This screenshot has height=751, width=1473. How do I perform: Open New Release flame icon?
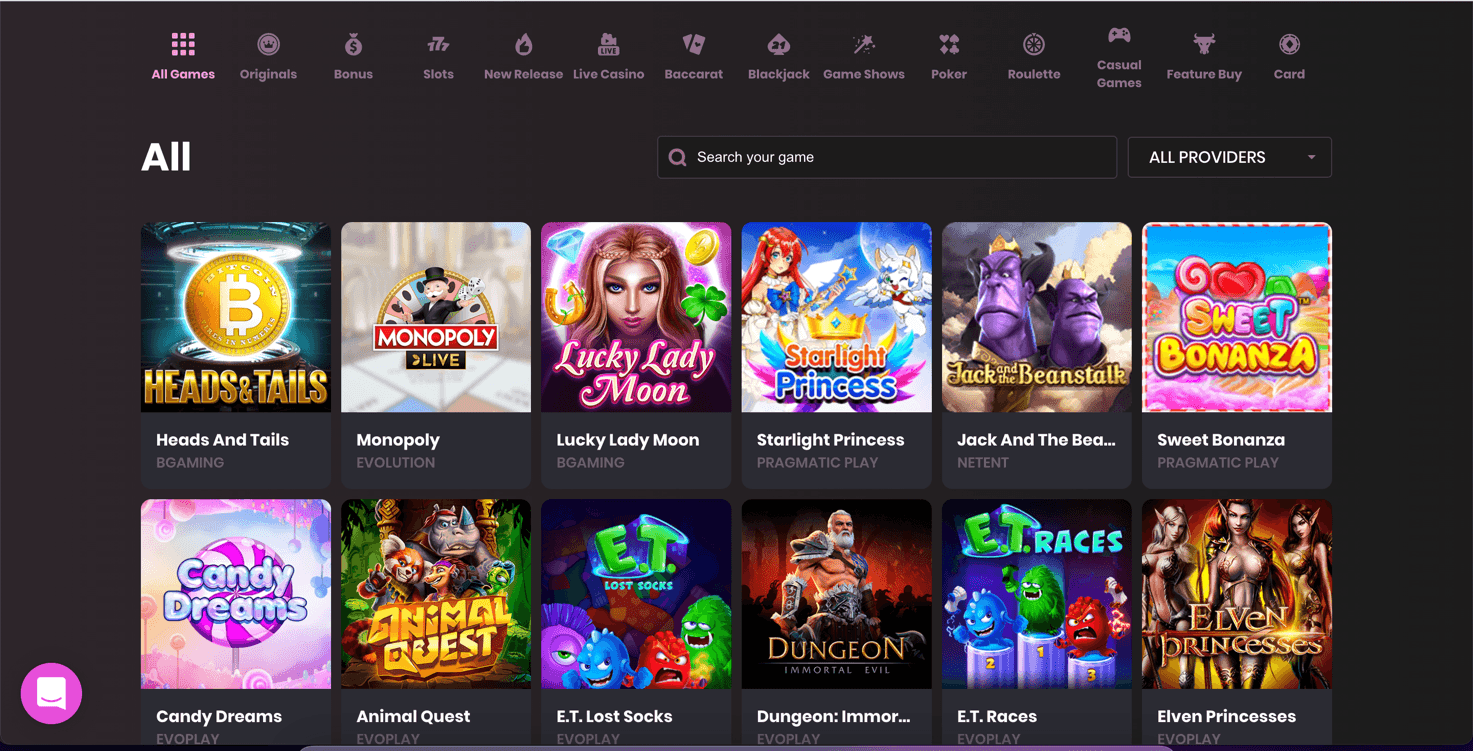(x=523, y=44)
